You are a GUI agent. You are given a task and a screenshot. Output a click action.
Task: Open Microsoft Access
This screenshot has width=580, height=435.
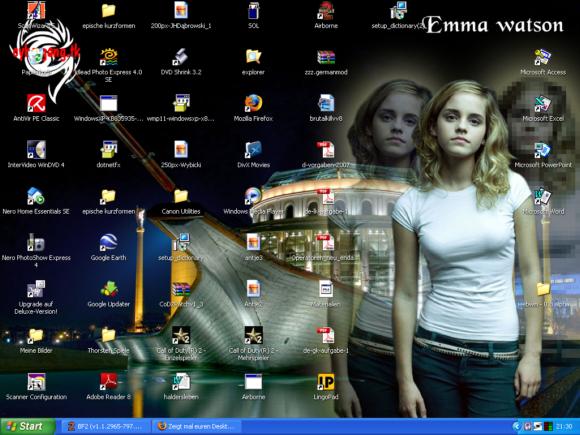tap(543, 57)
